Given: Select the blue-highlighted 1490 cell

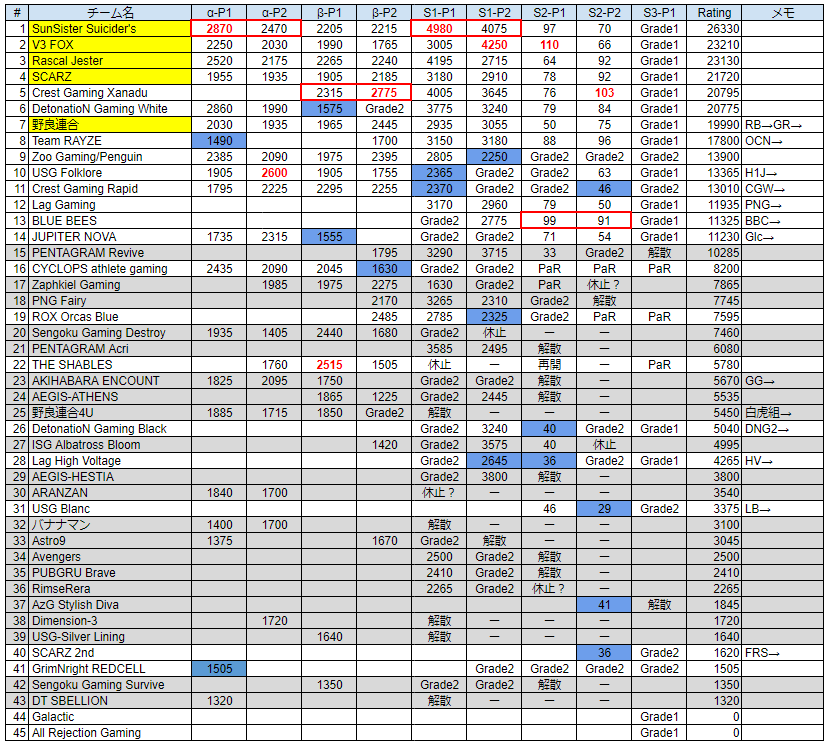Looking at the screenshot, I should point(219,140).
